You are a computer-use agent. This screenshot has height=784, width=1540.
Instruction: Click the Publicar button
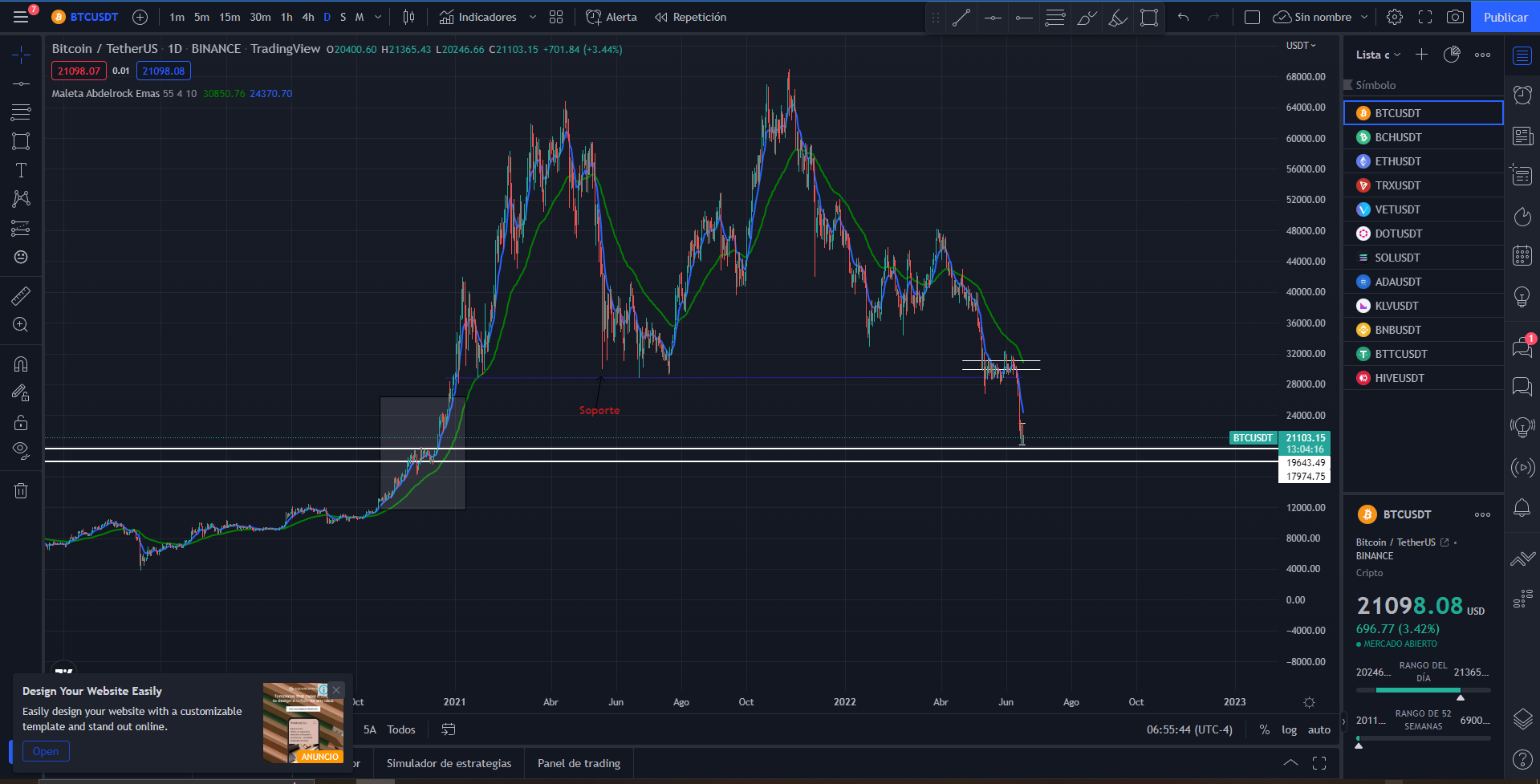click(x=1505, y=17)
